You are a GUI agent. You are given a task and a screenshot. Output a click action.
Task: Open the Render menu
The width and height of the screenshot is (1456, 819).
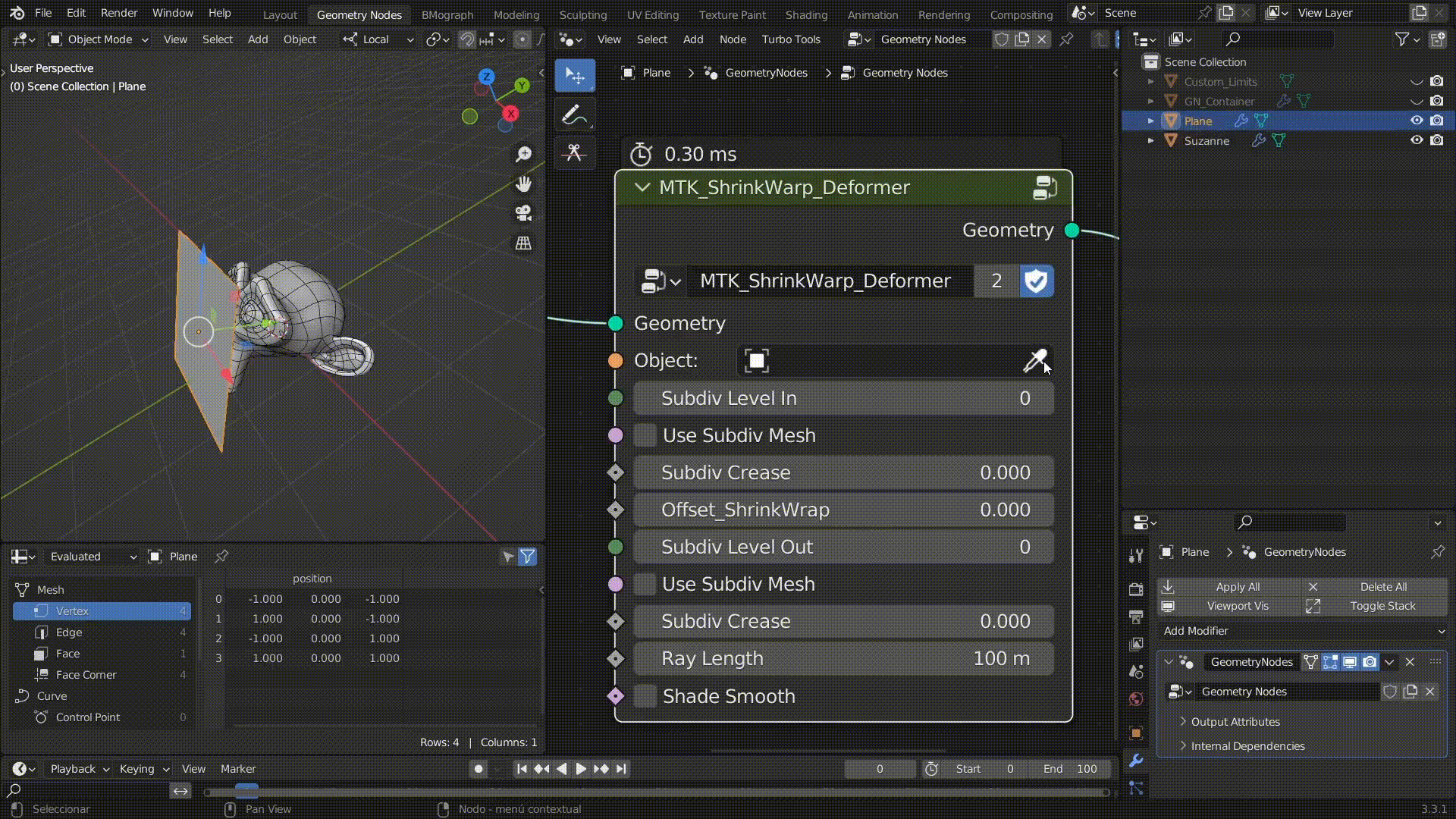(119, 13)
